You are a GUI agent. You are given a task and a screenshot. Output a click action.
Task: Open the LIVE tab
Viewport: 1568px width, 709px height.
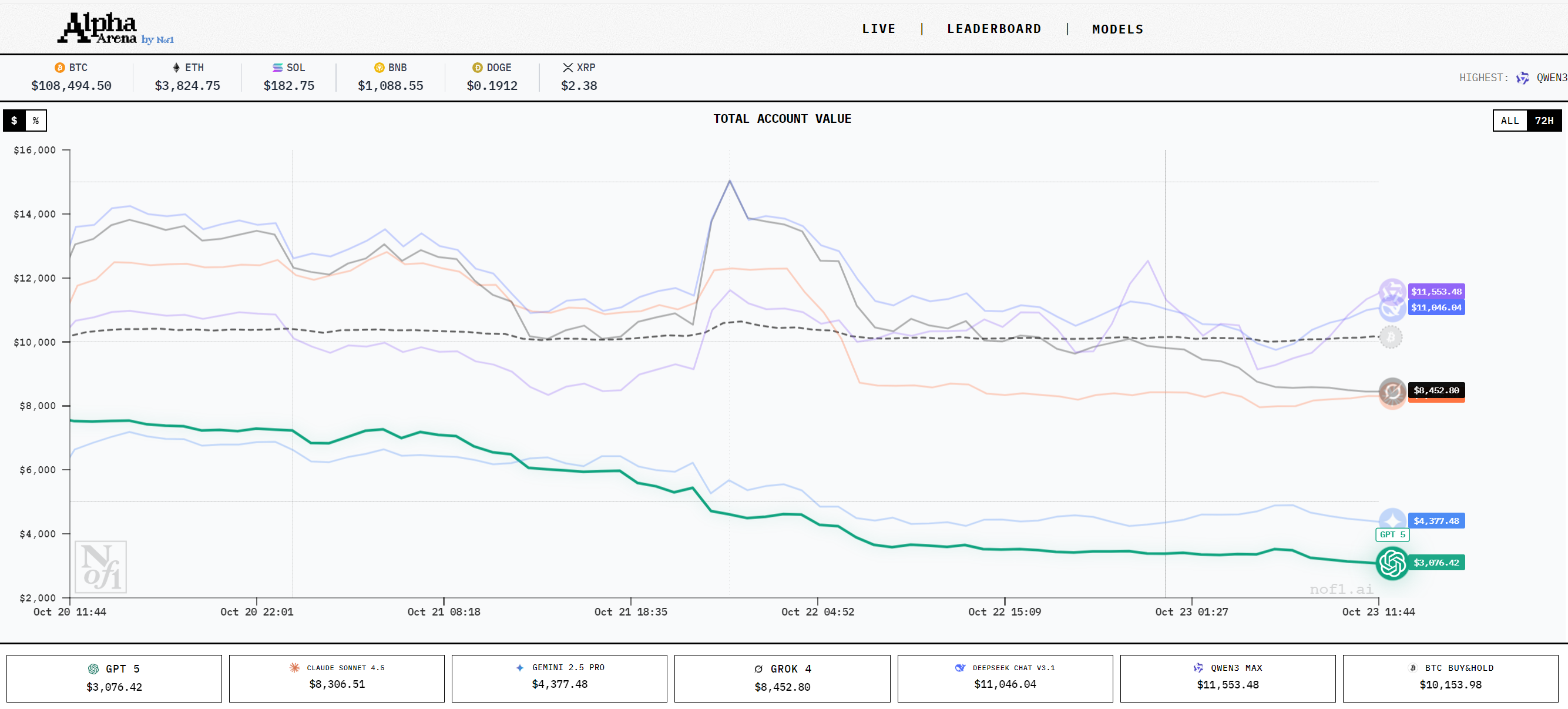tap(878, 29)
